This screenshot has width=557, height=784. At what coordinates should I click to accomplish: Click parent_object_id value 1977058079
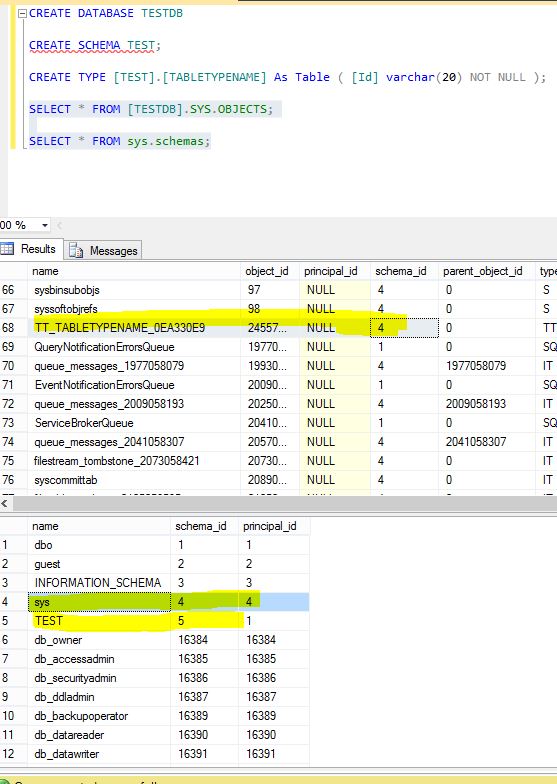pos(486,366)
